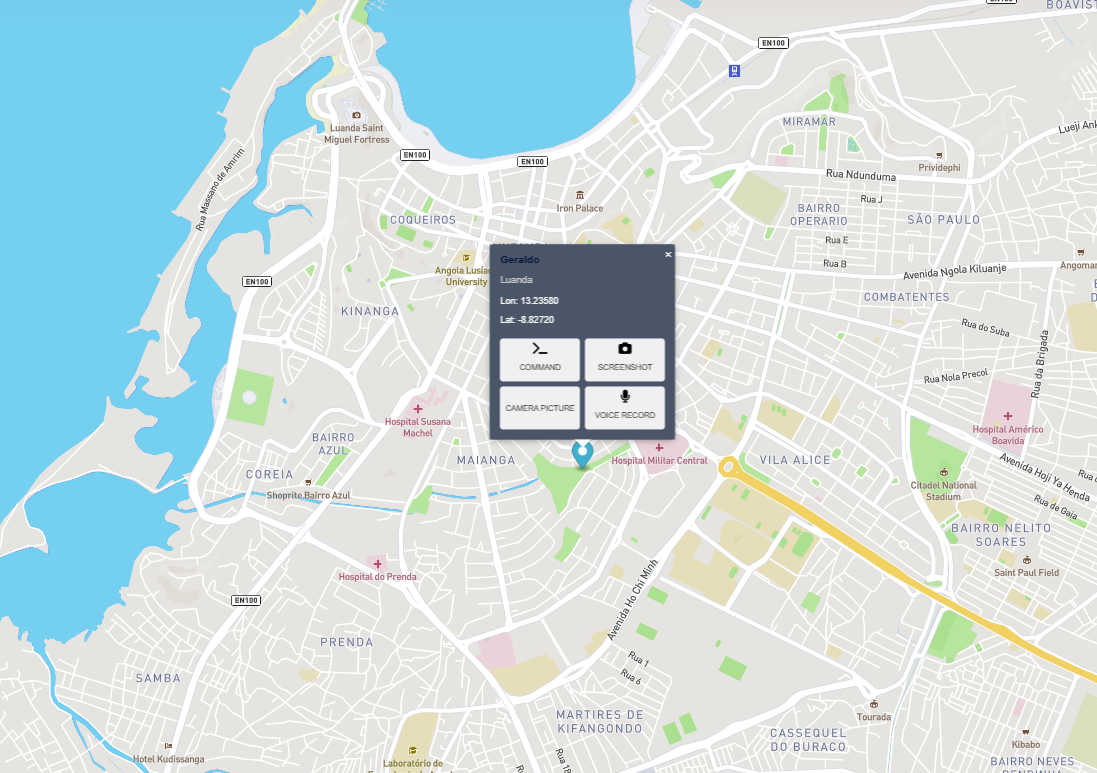This screenshot has width=1097, height=773.
Task: Click the camera icon on Screenshot button
Action: [x=625, y=348]
